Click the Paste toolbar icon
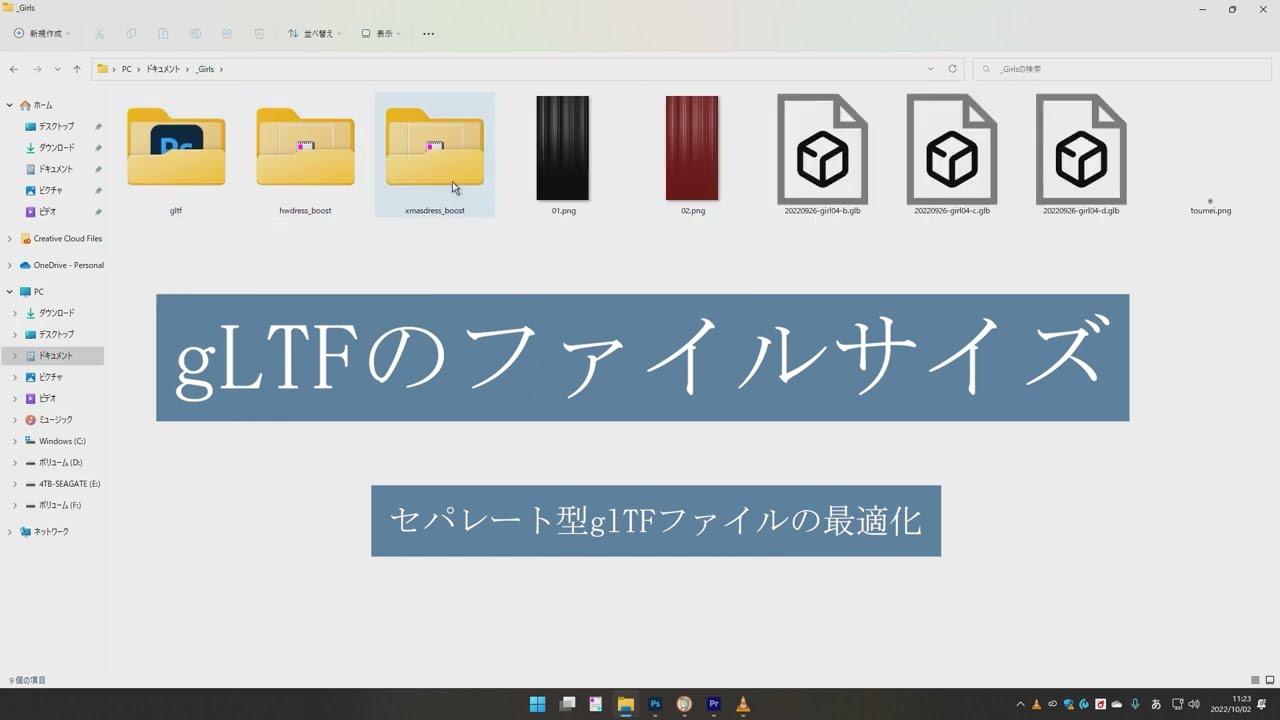The height and width of the screenshot is (720, 1280). click(x=163, y=34)
